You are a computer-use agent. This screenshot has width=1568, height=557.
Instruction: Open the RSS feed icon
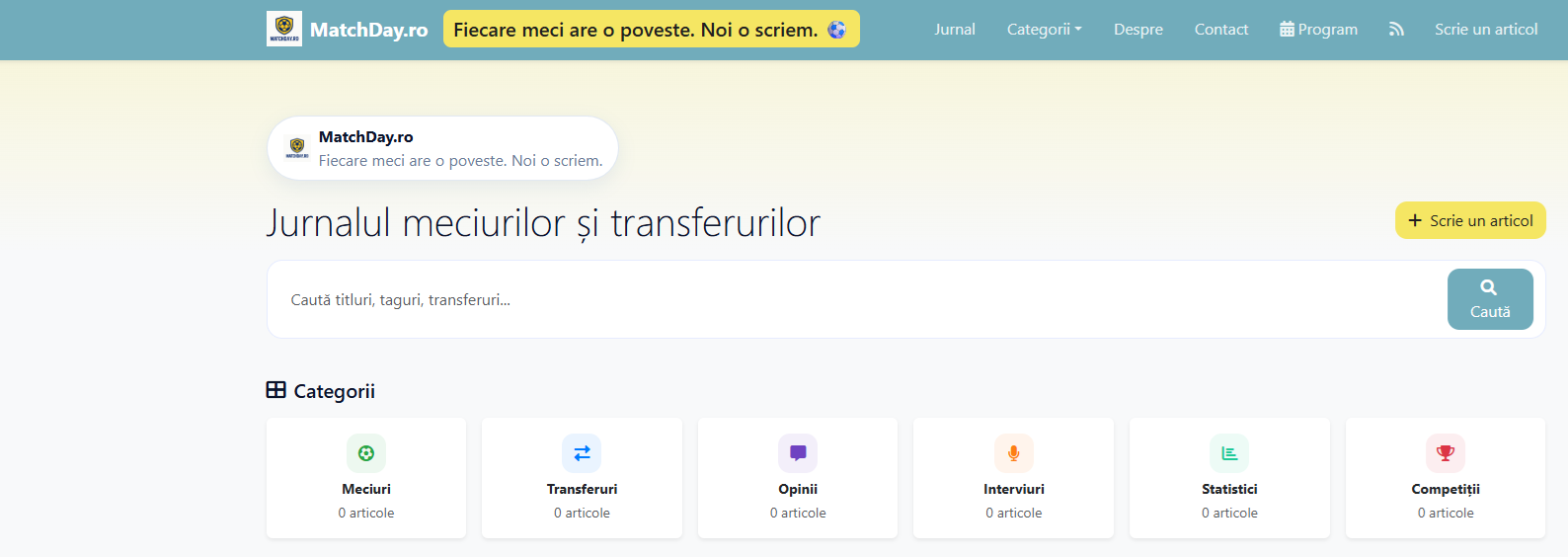(x=1396, y=30)
